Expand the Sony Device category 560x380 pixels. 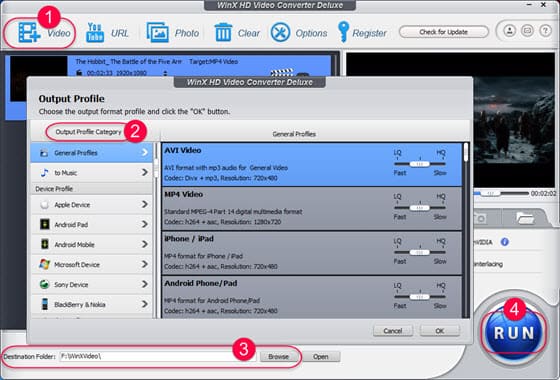pos(92,285)
